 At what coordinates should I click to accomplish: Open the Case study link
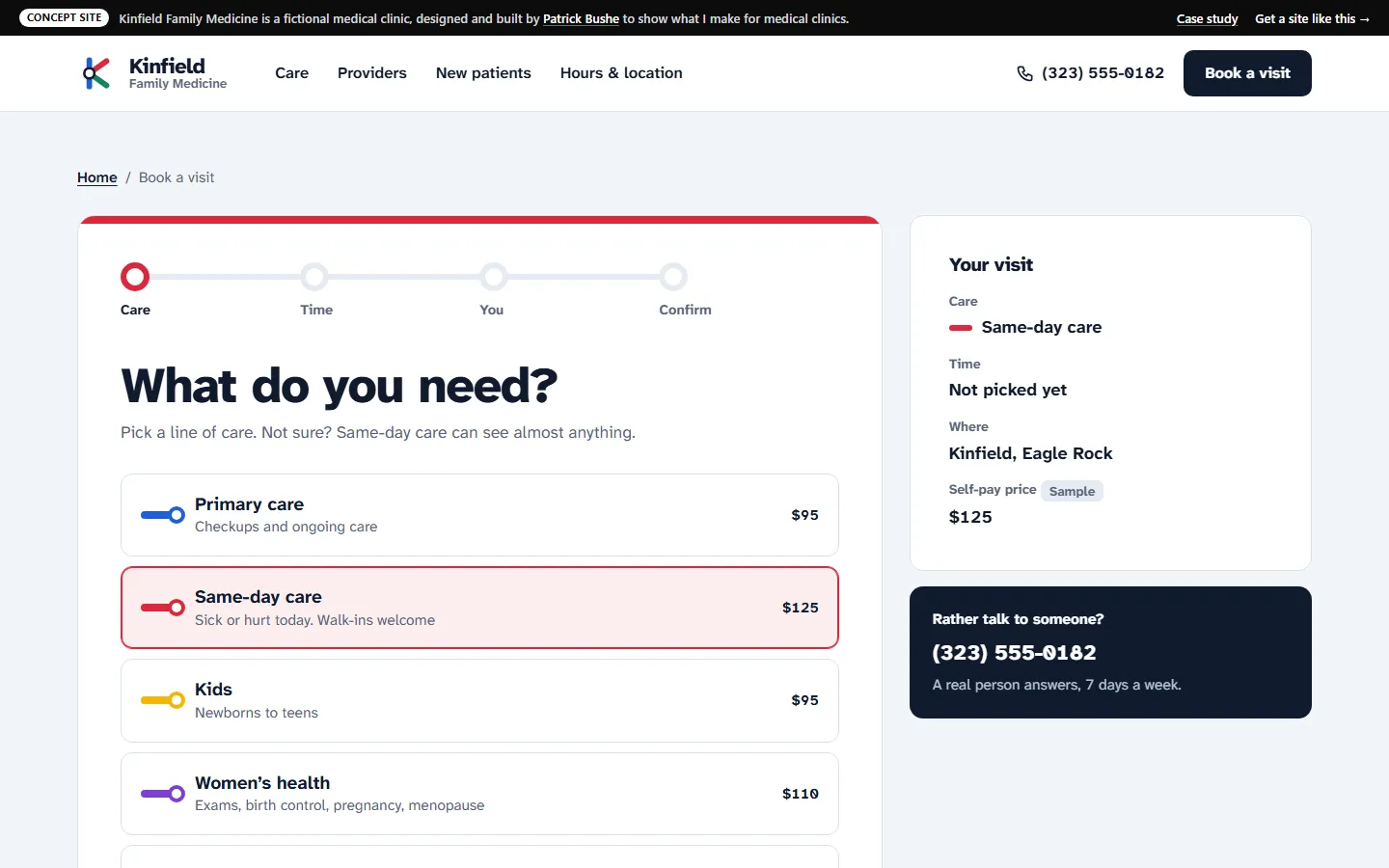(1207, 18)
